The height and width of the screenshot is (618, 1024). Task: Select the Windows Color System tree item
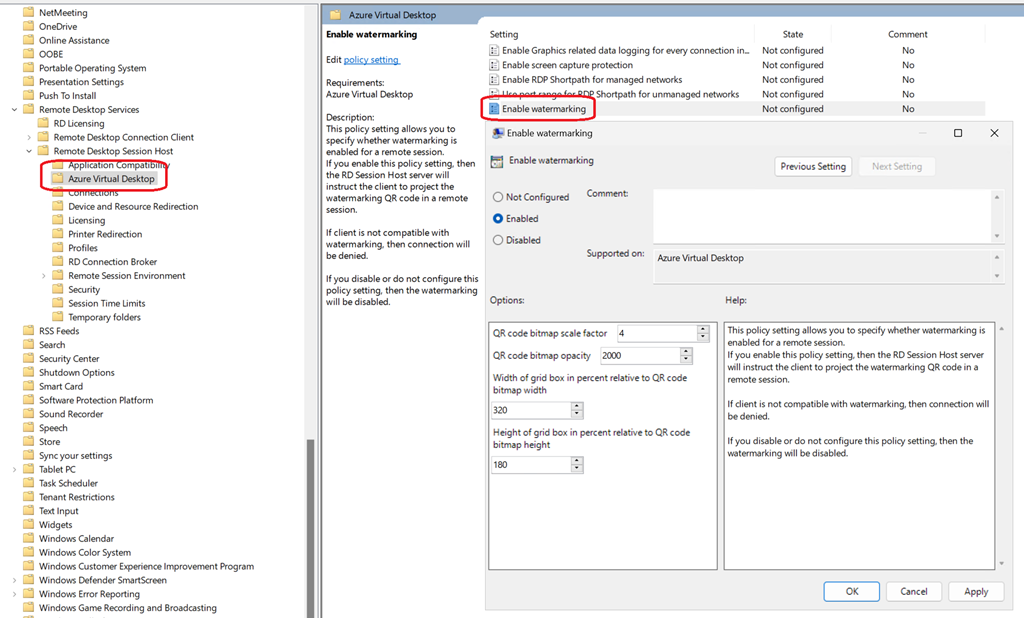(85, 553)
